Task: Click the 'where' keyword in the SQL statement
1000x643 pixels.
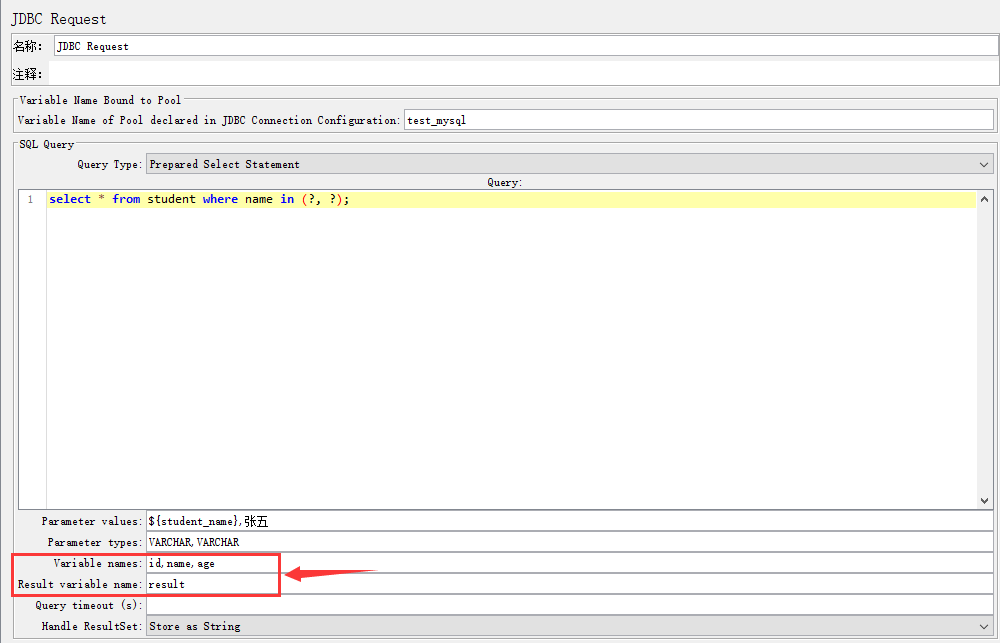Action: click(220, 200)
